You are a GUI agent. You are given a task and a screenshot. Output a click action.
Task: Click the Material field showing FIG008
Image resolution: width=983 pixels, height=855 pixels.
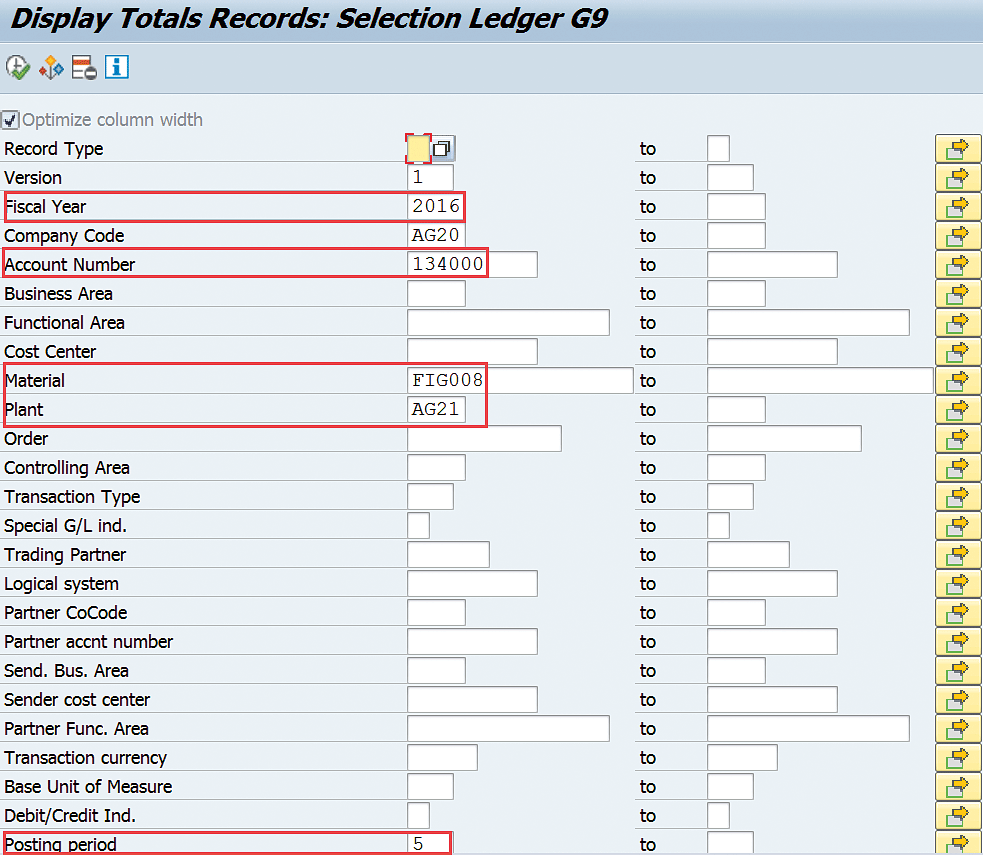coord(519,381)
